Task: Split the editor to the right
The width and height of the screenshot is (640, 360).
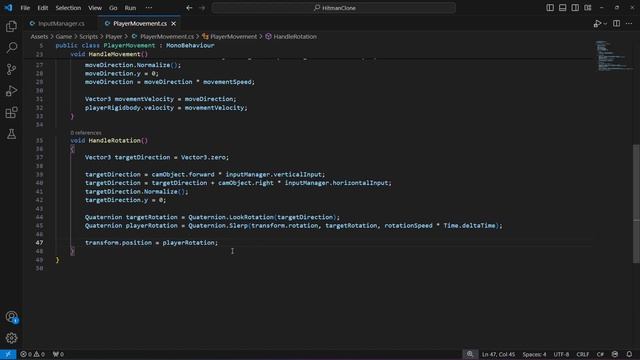Action: point(616,24)
